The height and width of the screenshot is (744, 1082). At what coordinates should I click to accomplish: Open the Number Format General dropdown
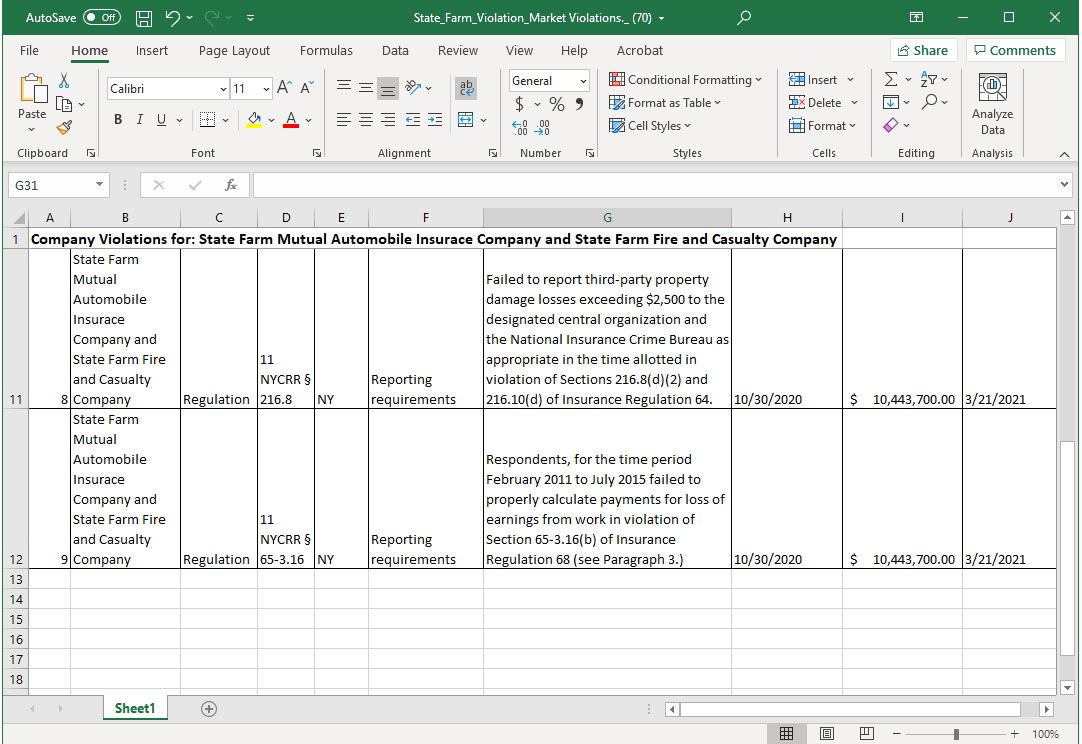click(583, 81)
